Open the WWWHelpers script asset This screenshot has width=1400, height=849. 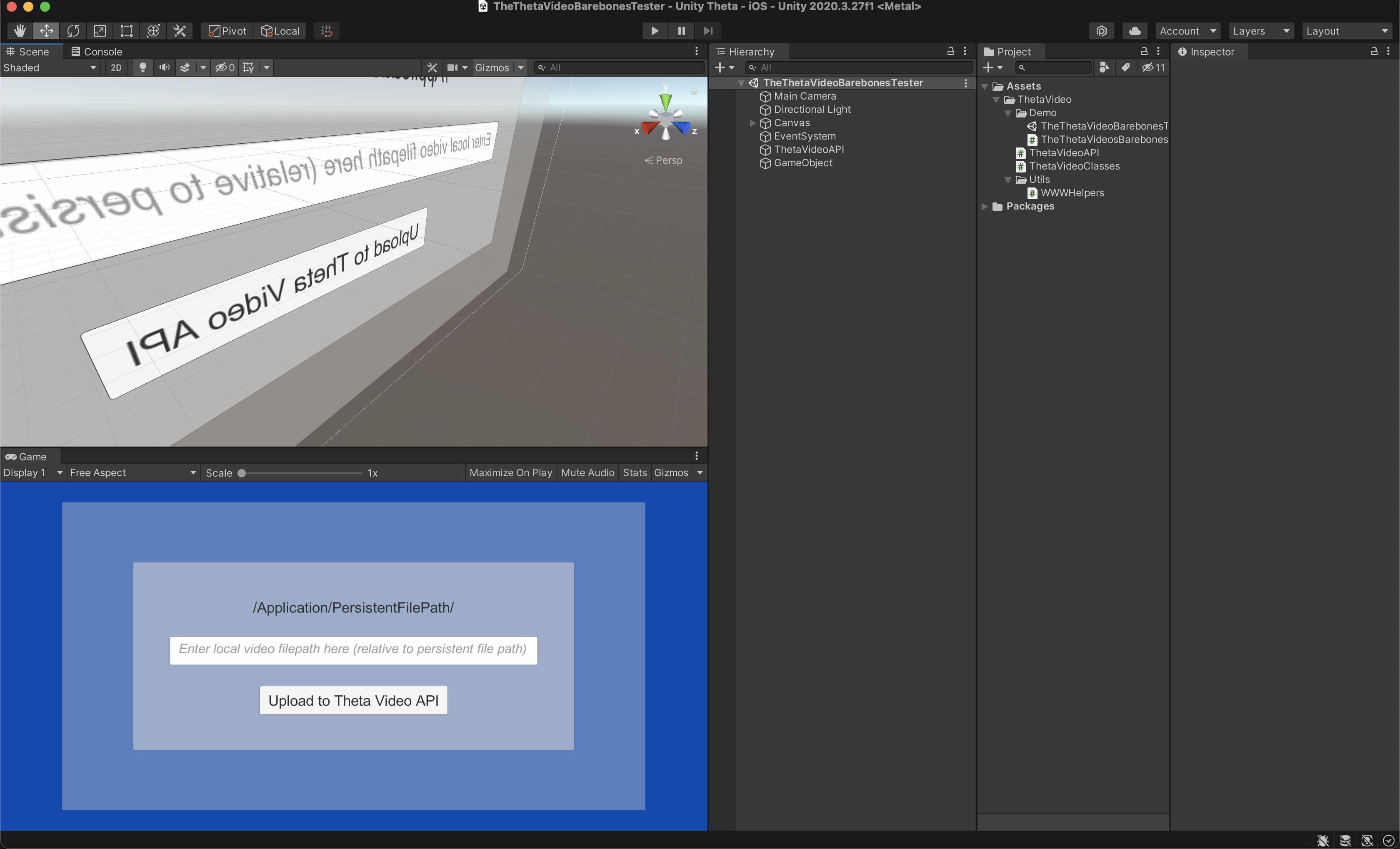(x=1072, y=193)
